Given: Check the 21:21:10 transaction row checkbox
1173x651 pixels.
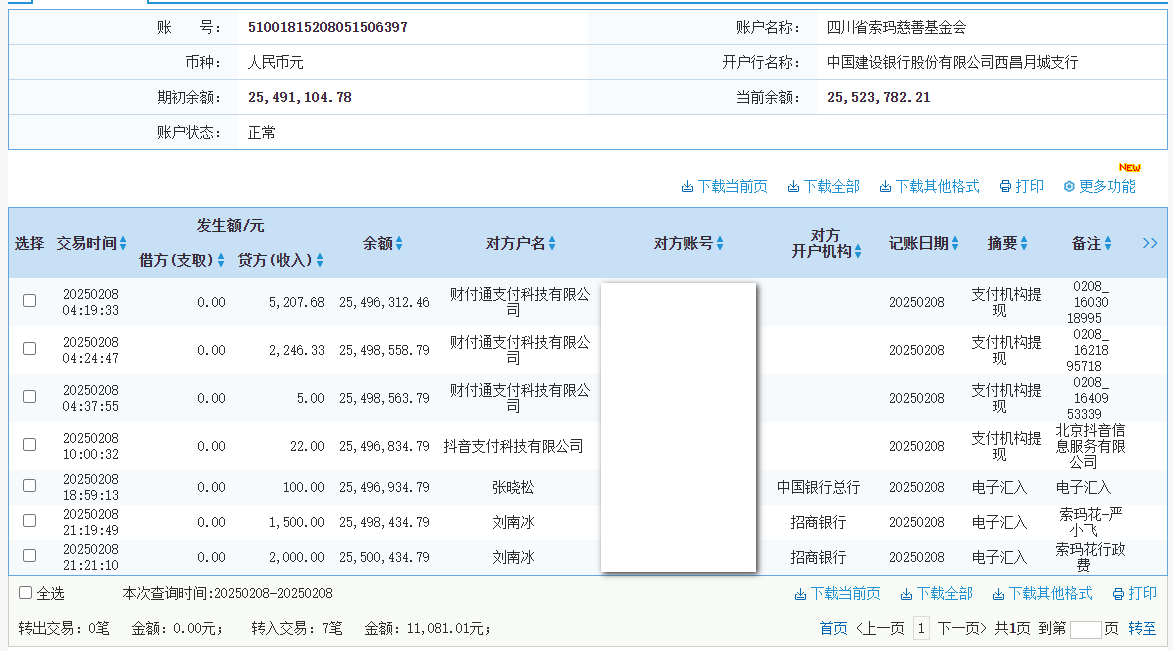Looking at the screenshot, I should [29, 555].
